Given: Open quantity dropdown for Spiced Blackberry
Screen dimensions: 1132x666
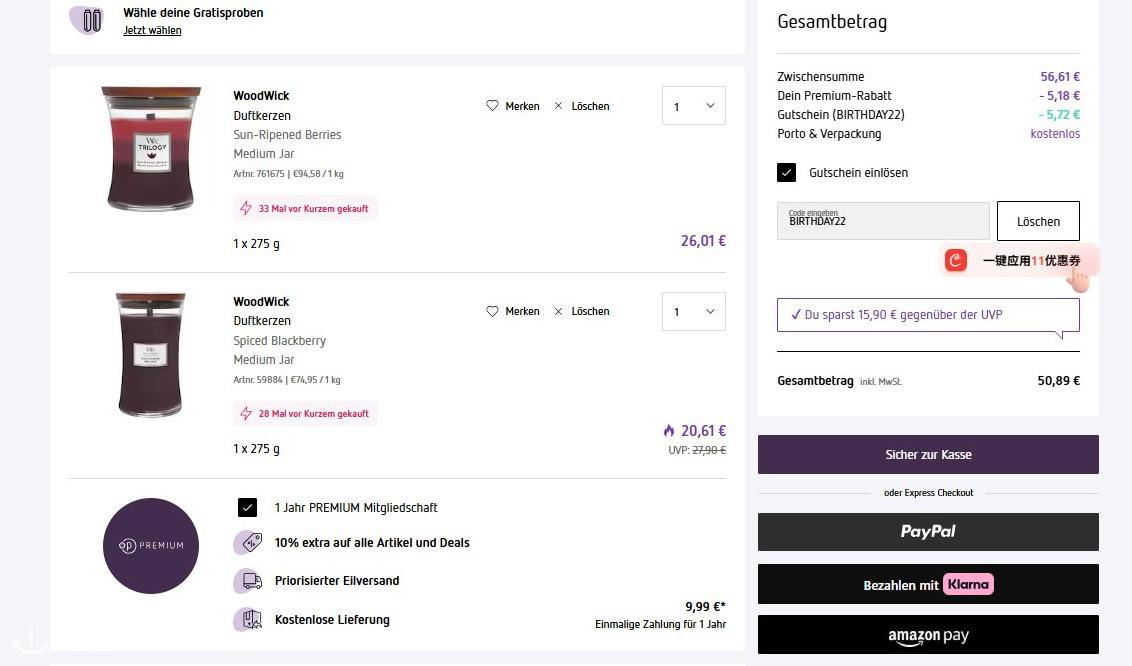Looking at the screenshot, I should [693, 311].
